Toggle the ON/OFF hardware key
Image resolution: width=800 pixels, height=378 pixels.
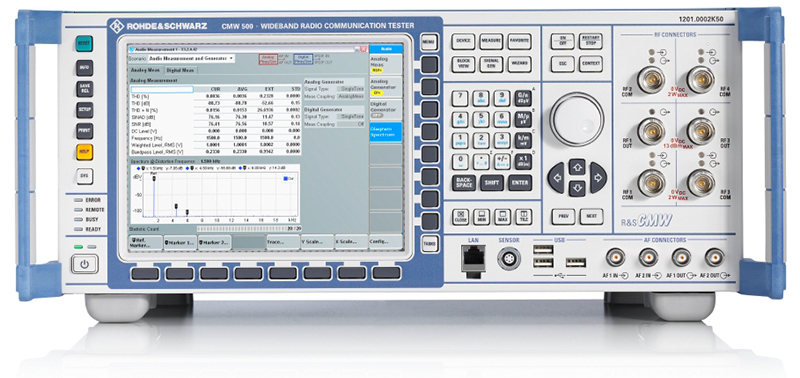click(563, 41)
